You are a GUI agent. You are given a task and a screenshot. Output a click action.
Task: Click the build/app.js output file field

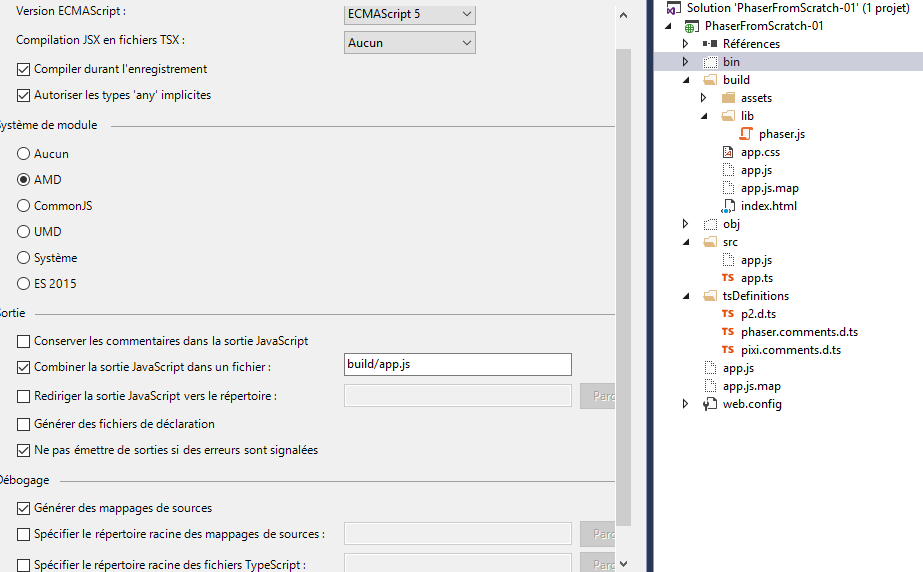pos(457,365)
